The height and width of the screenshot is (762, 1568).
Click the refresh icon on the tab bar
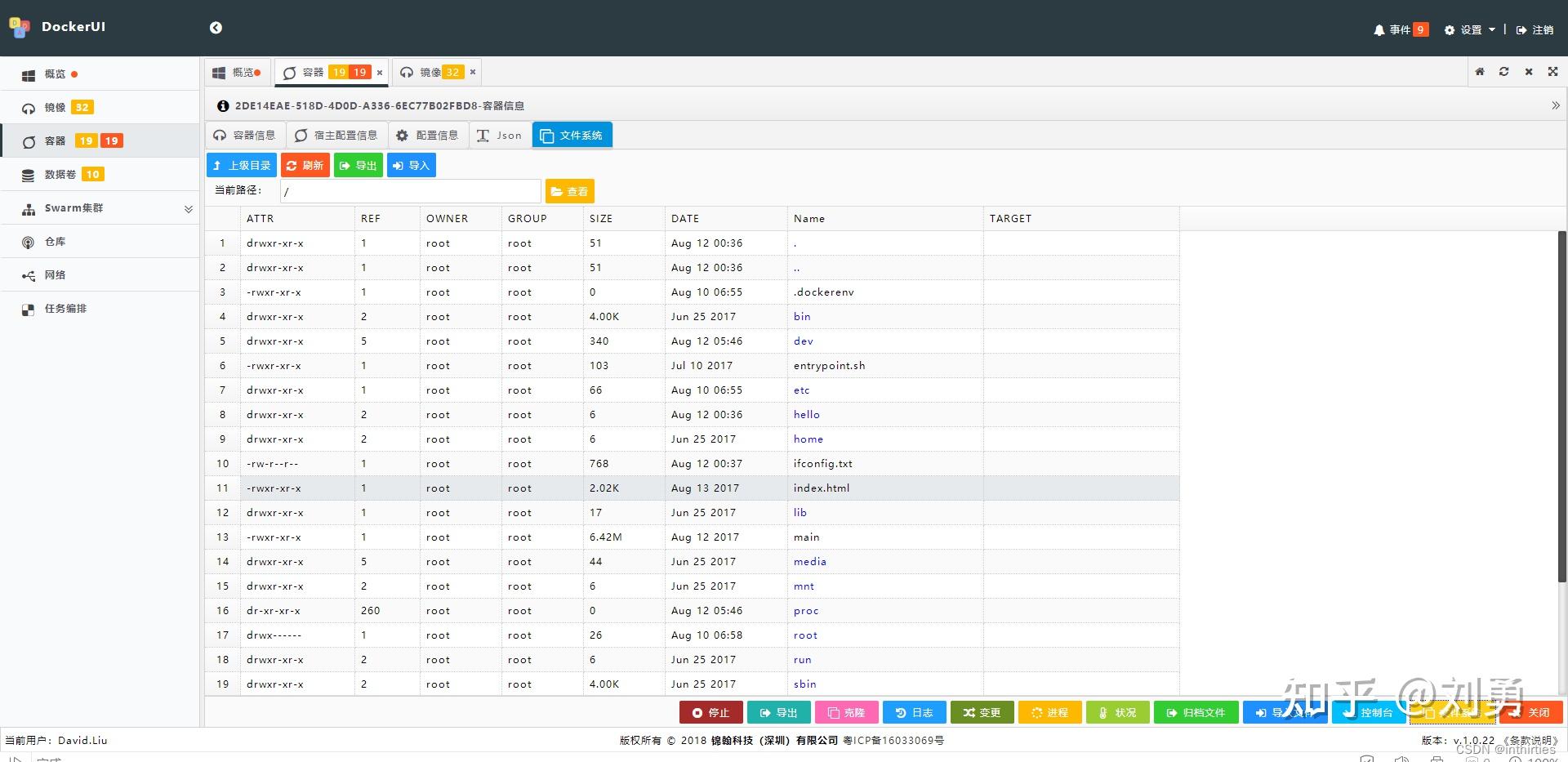pyautogui.click(x=1503, y=71)
